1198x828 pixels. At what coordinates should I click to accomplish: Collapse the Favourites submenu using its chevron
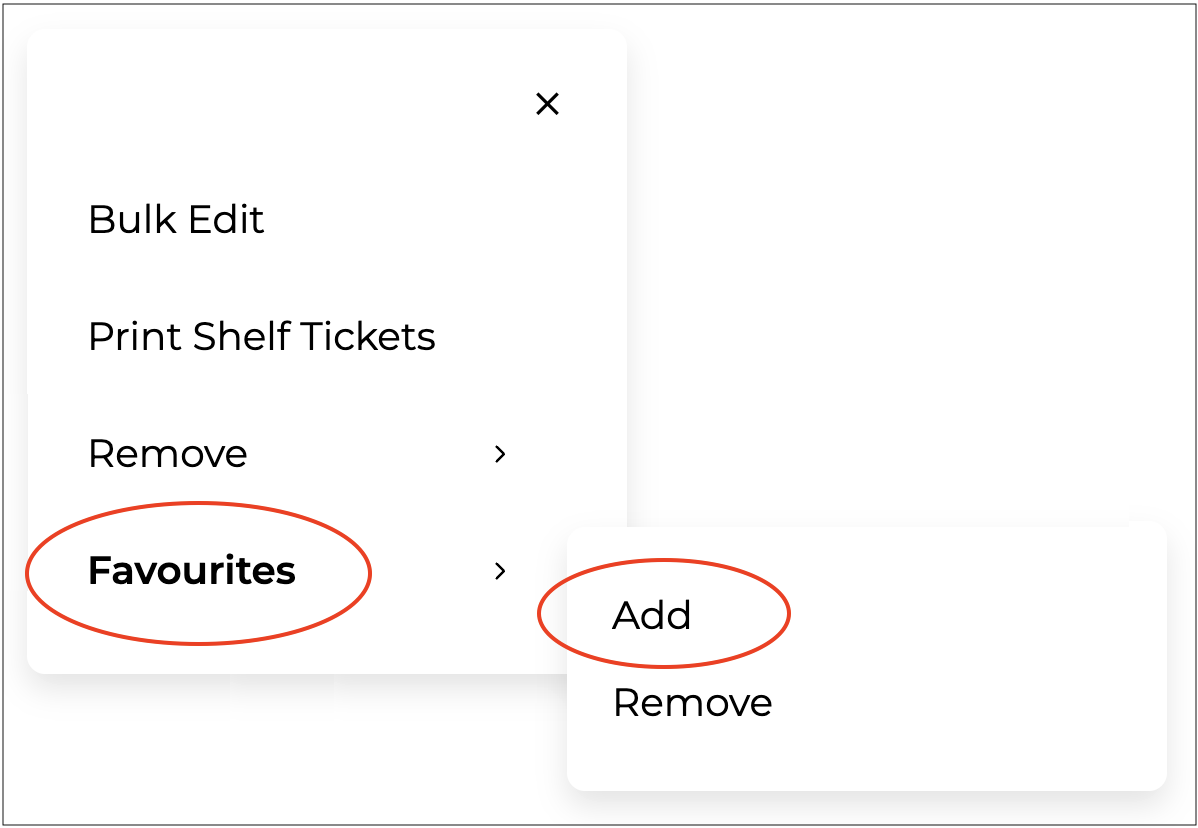coord(501,571)
